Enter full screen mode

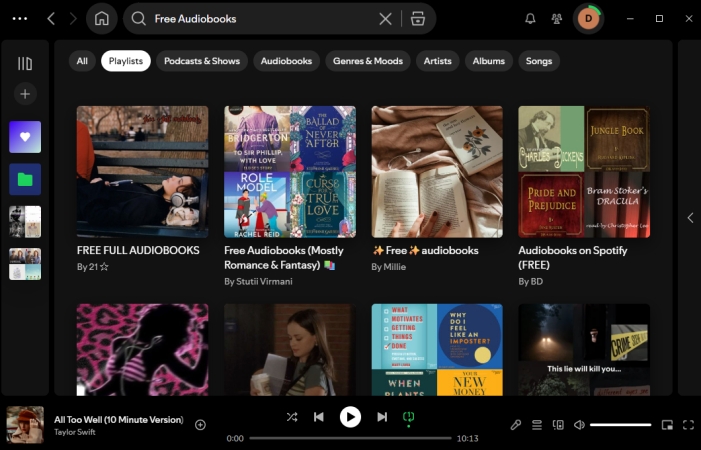[x=688, y=425]
